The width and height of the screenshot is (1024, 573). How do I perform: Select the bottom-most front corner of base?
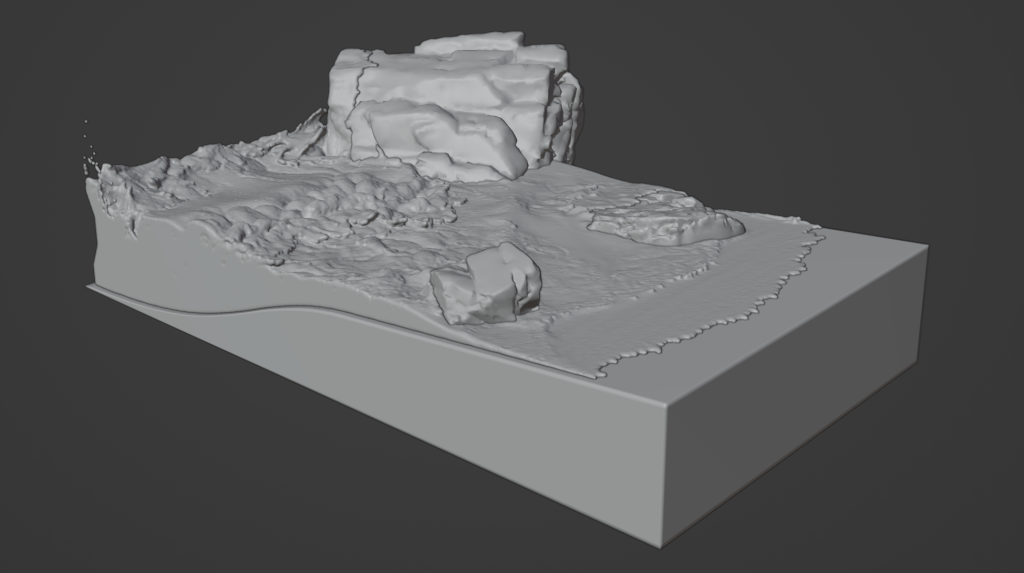click(662, 545)
